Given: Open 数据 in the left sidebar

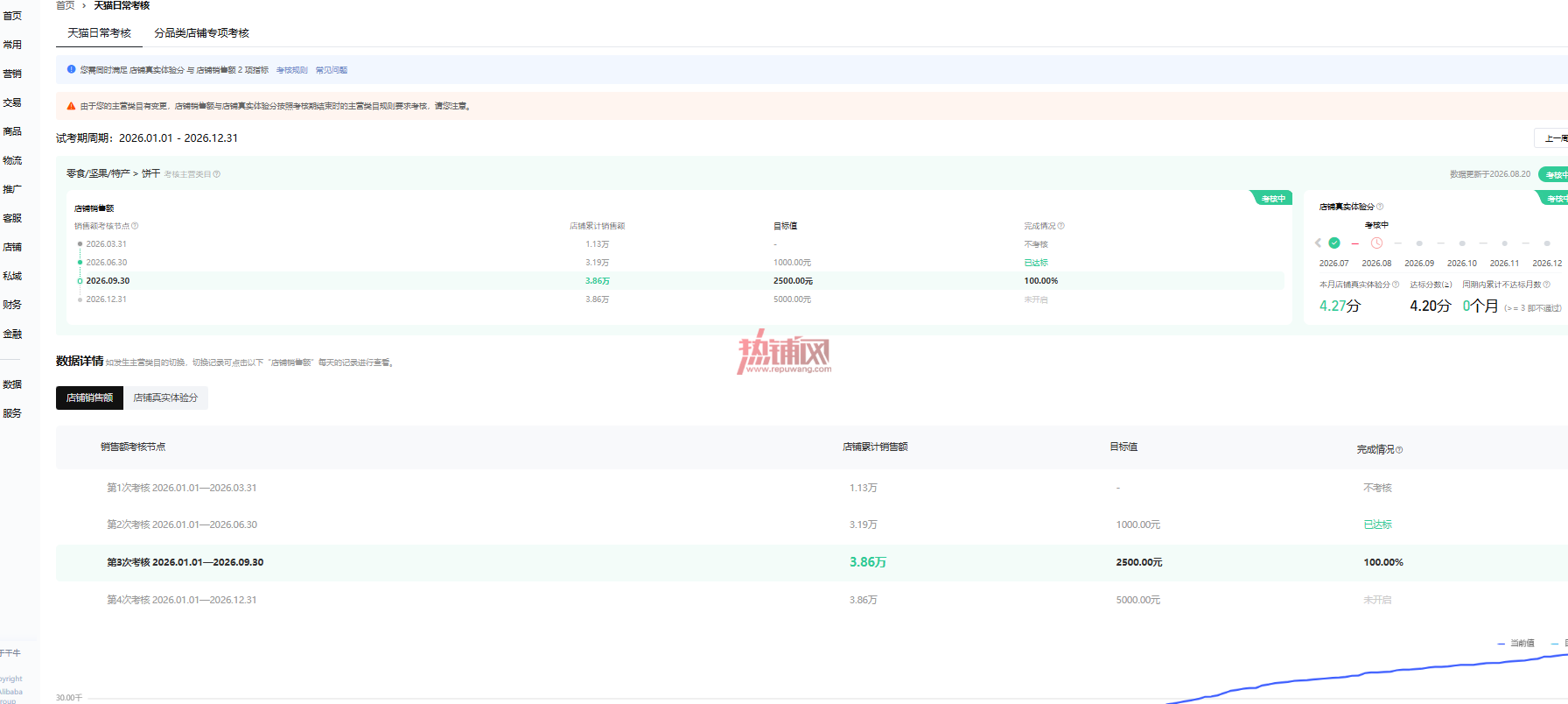Looking at the screenshot, I should (12, 384).
